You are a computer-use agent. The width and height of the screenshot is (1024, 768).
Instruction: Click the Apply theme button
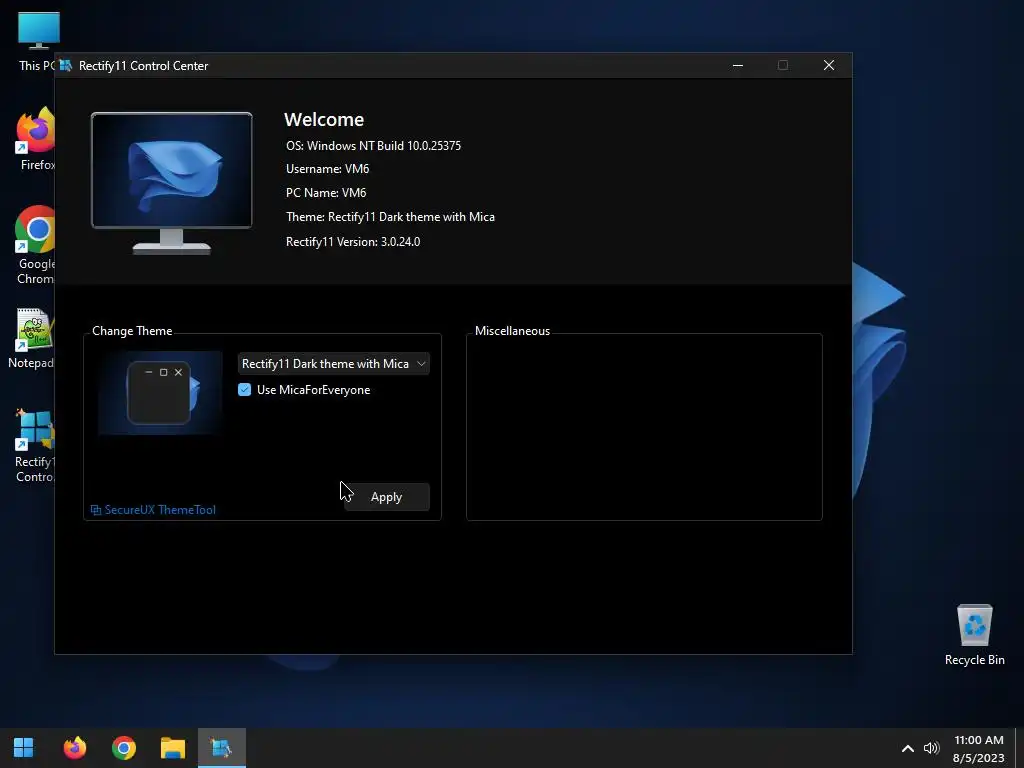point(387,497)
